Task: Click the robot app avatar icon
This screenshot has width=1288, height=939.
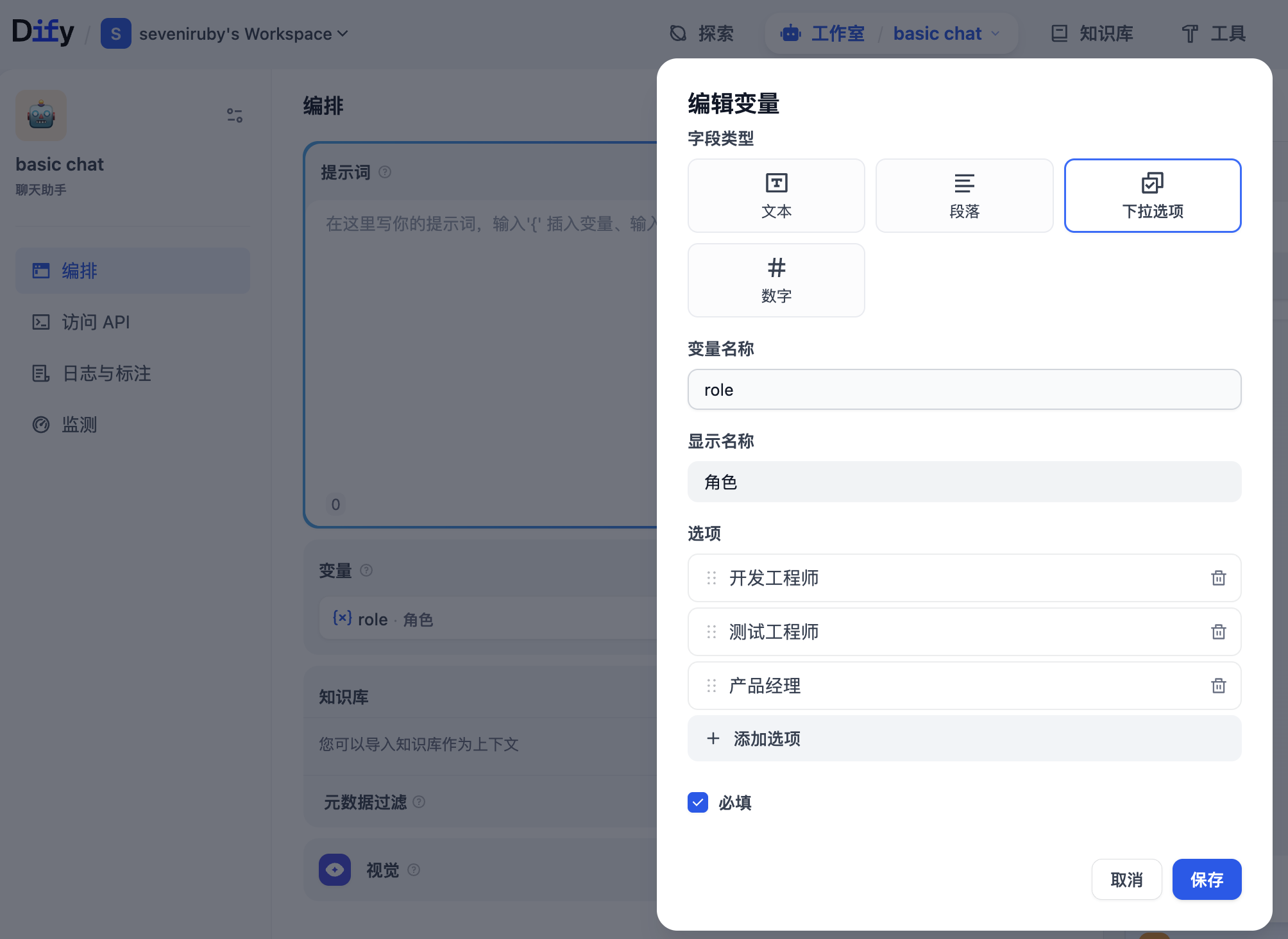Action: 41,115
